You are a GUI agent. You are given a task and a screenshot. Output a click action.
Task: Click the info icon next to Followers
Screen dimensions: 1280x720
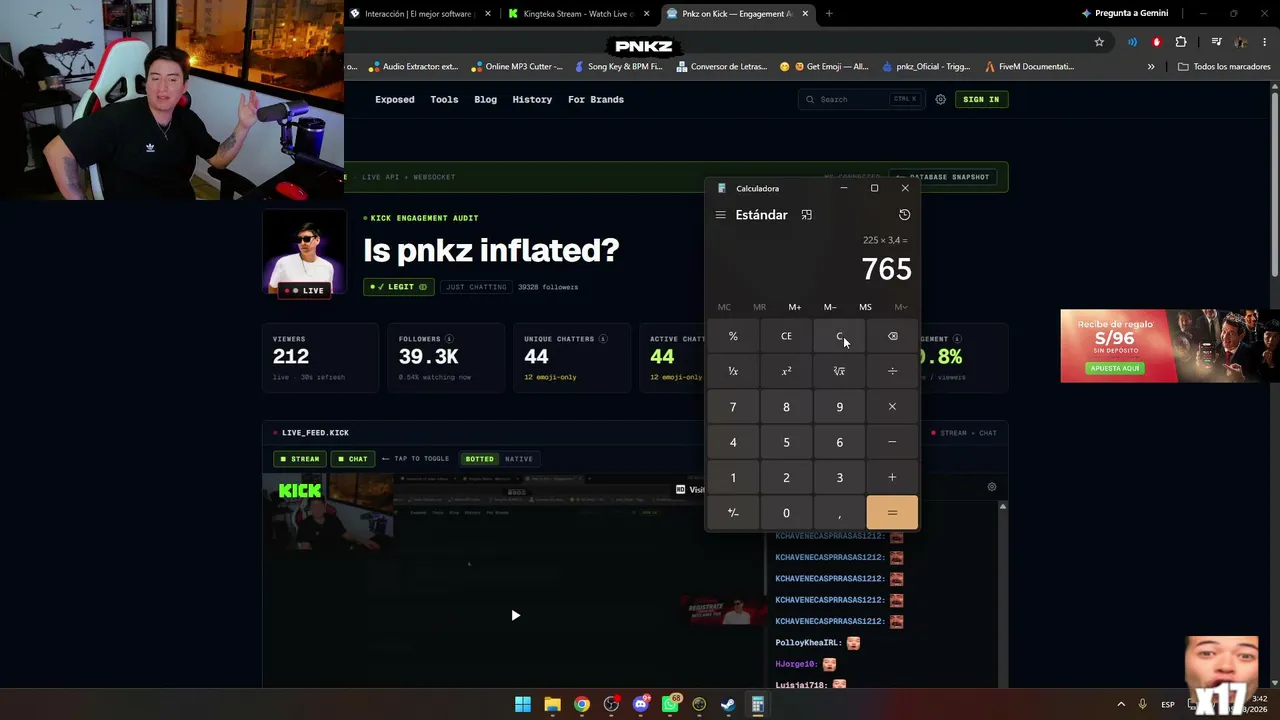click(x=449, y=339)
